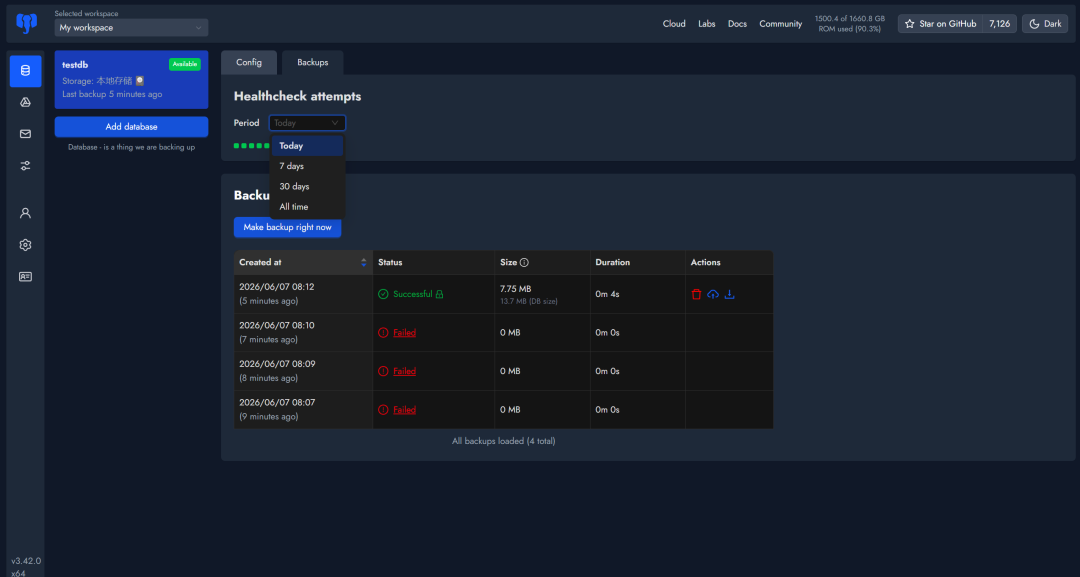Click ROM used storage stats text

tap(849, 24)
